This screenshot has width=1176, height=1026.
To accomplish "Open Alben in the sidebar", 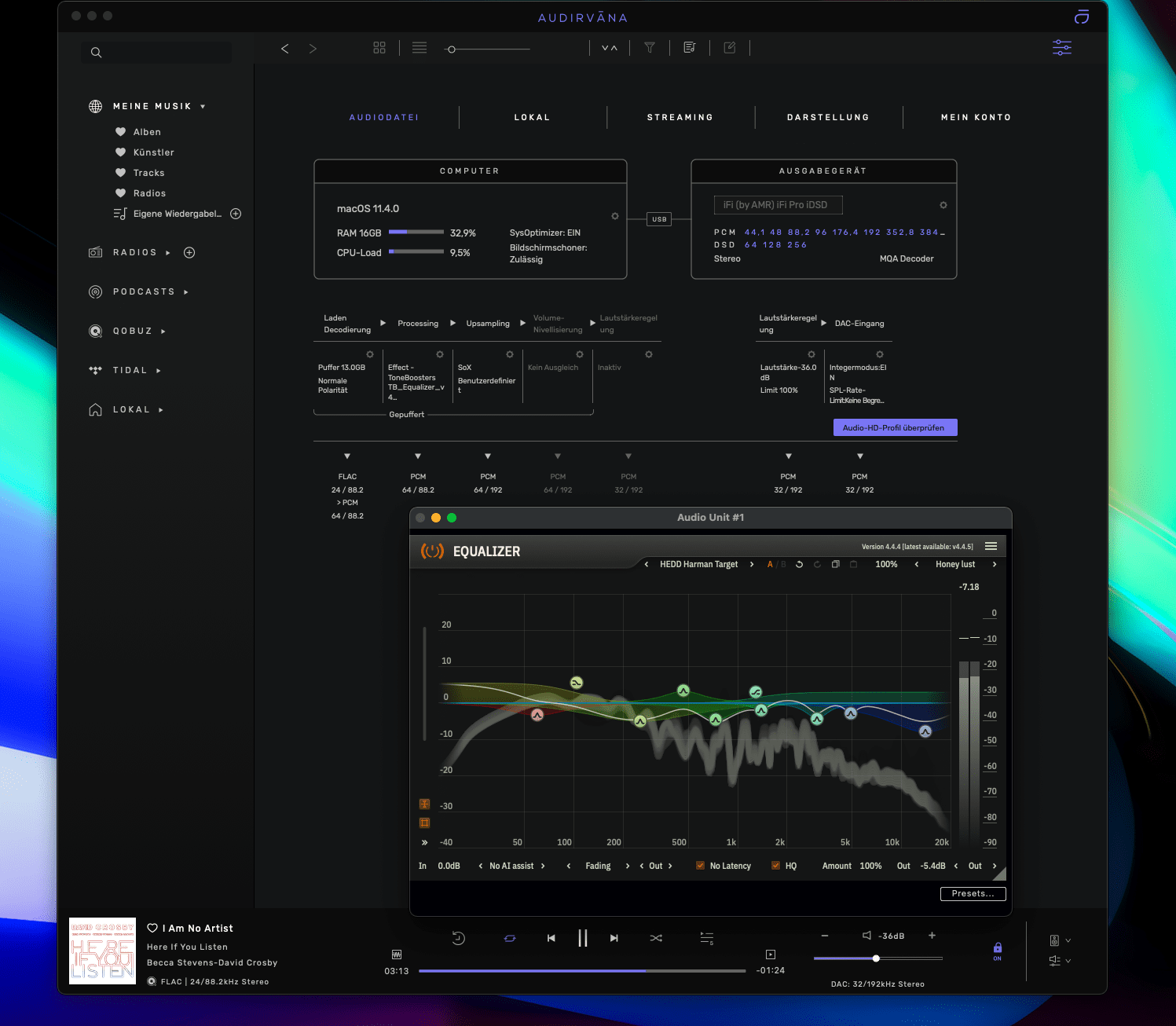I will point(147,132).
